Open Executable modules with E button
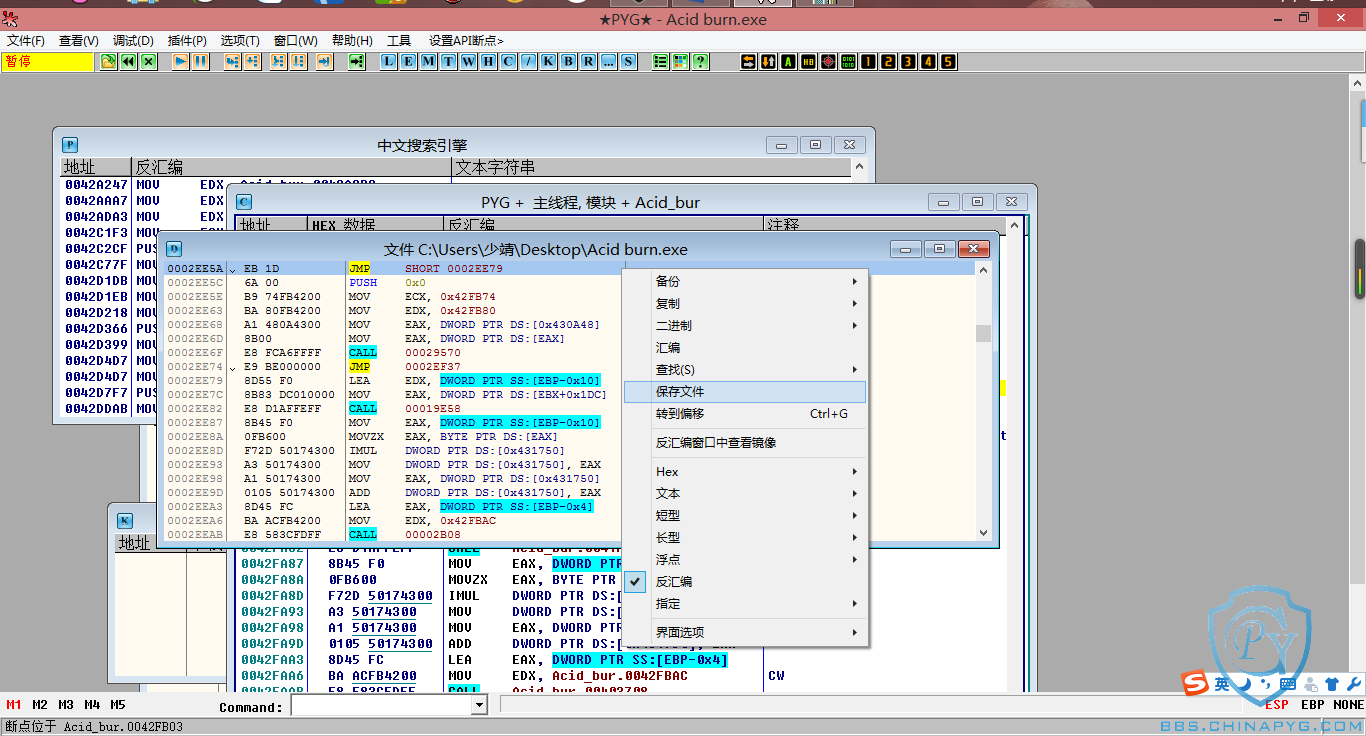The height and width of the screenshot is (736, 1366). pos(408,62)
